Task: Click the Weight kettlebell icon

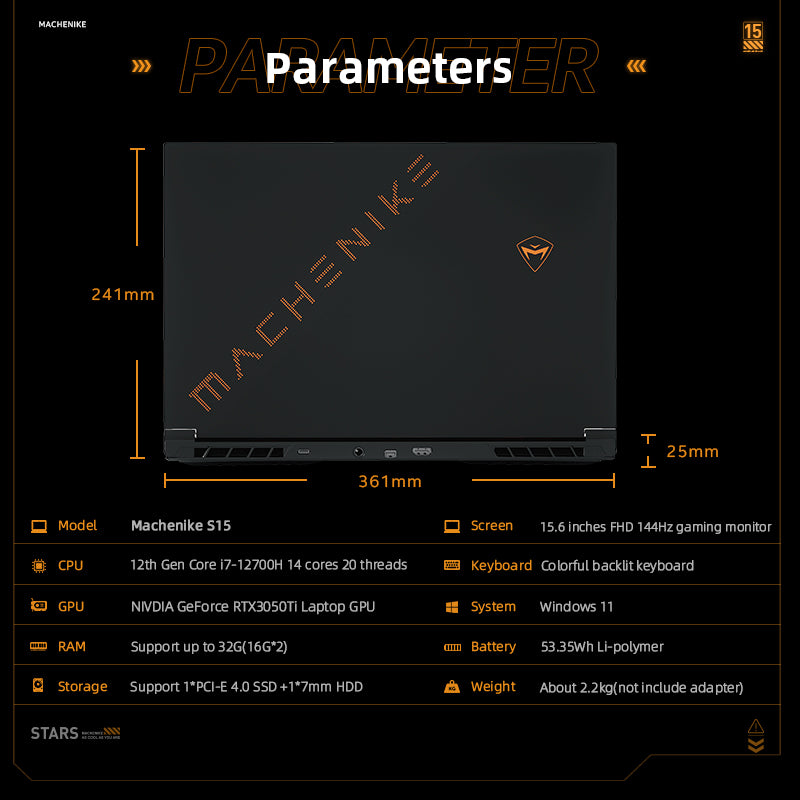Action: click(x=452, y=687)
